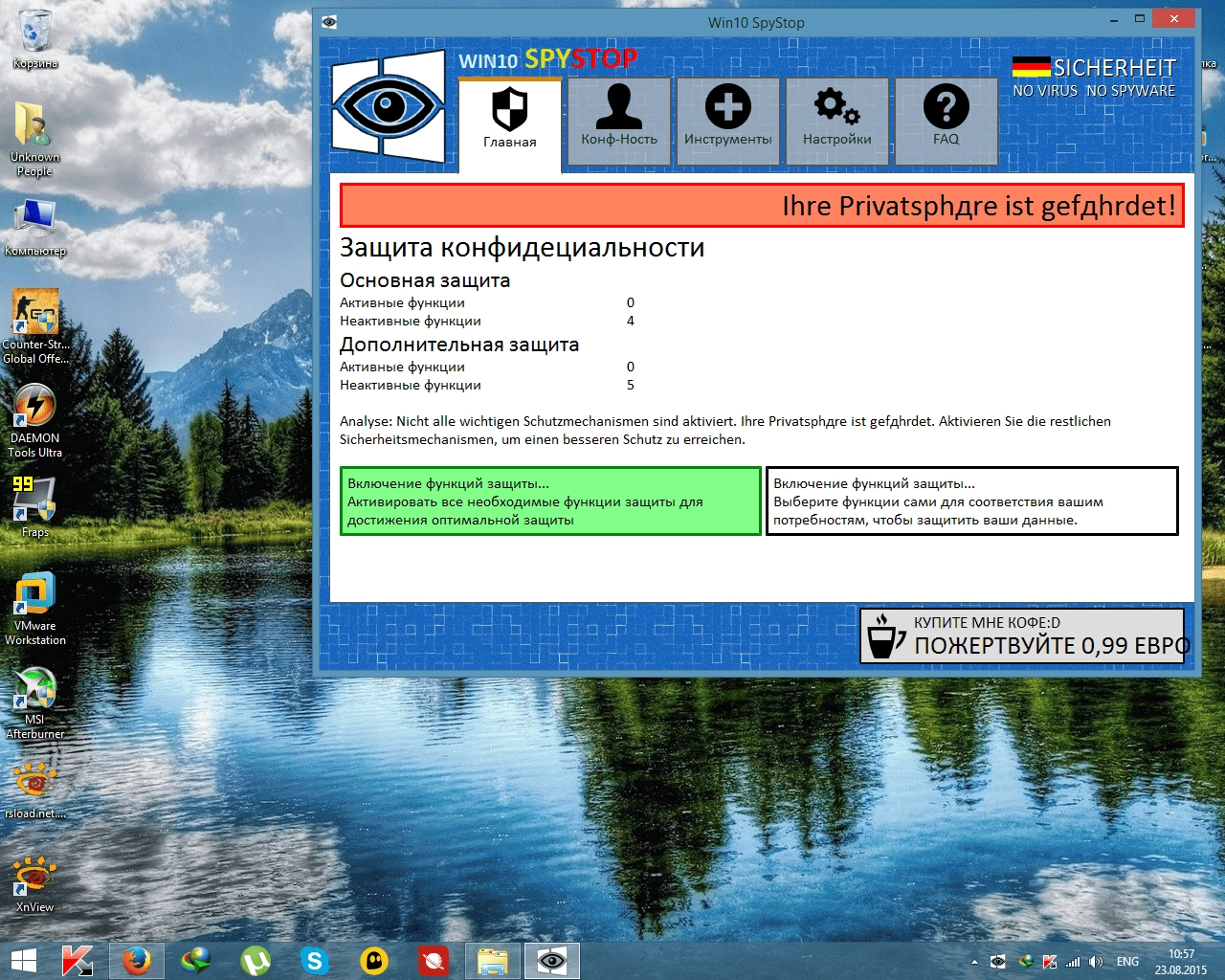
Task: Open Skype from the taskbar
Action: pos(315,961)
